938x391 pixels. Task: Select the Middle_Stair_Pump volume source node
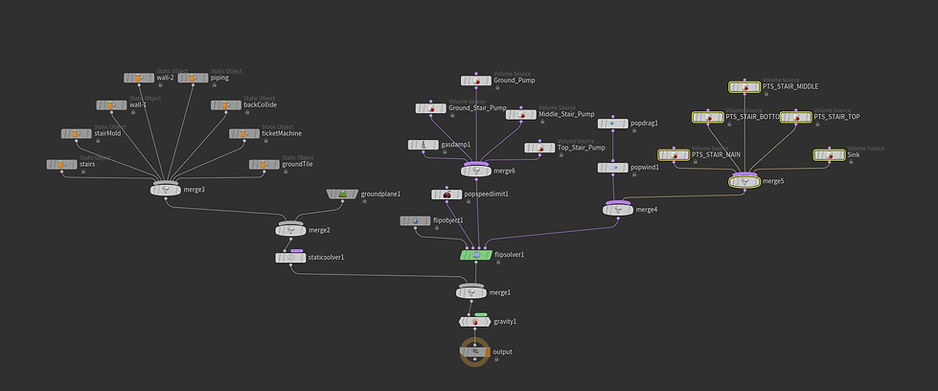tap(520, 114)
